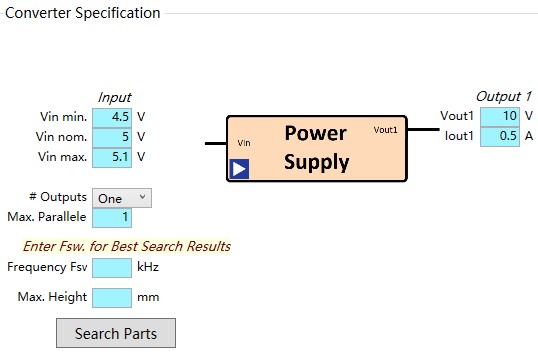Click the kHz unit label
The width and height of the screenshot is (538, 363).
(148, 267)
